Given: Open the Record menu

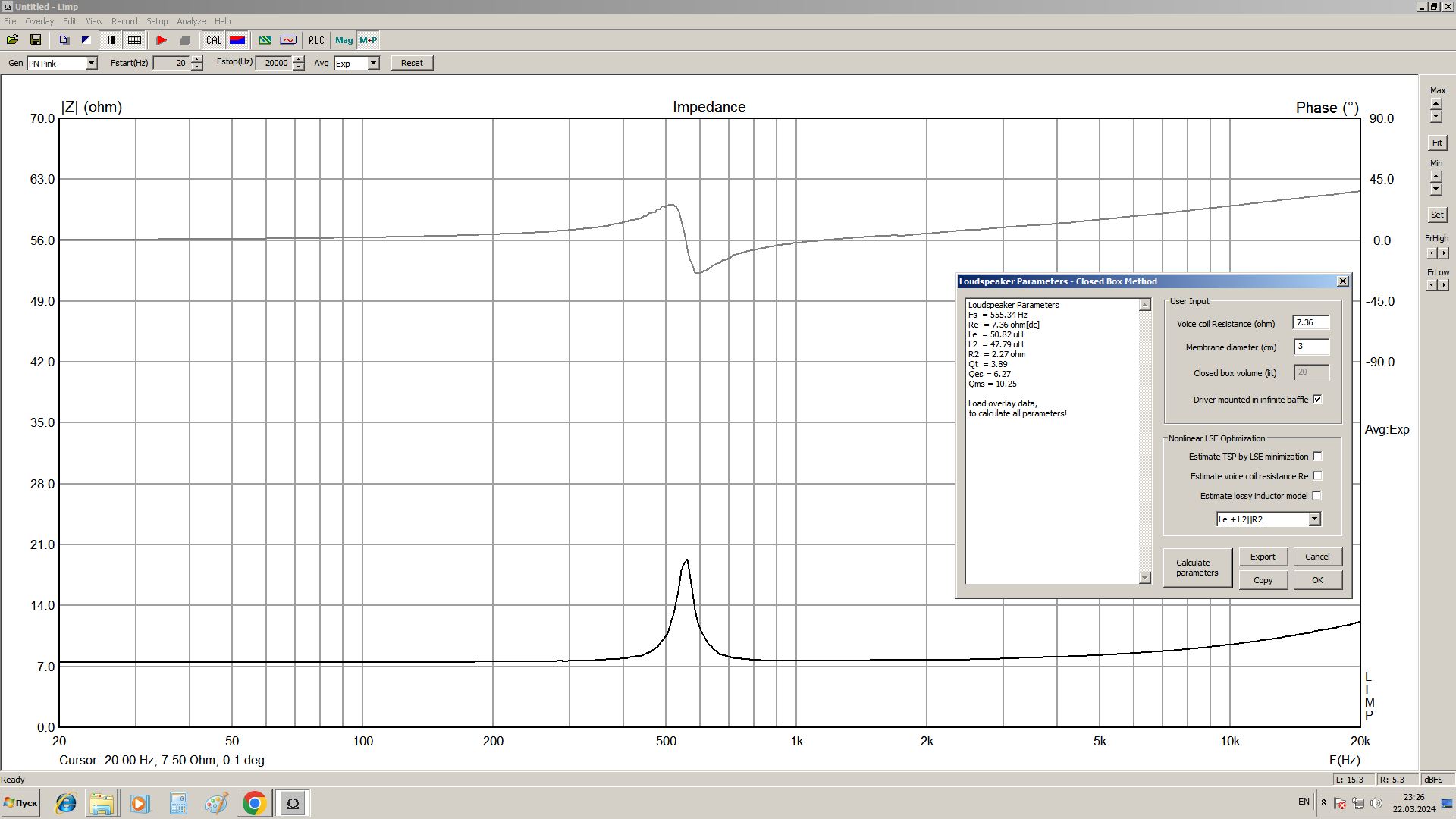Looking at the screenshot, I should (x=124, y=21).
